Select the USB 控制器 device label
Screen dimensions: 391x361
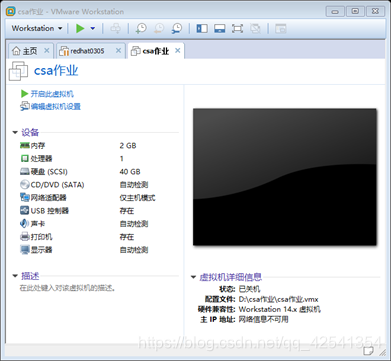point(50,211)
